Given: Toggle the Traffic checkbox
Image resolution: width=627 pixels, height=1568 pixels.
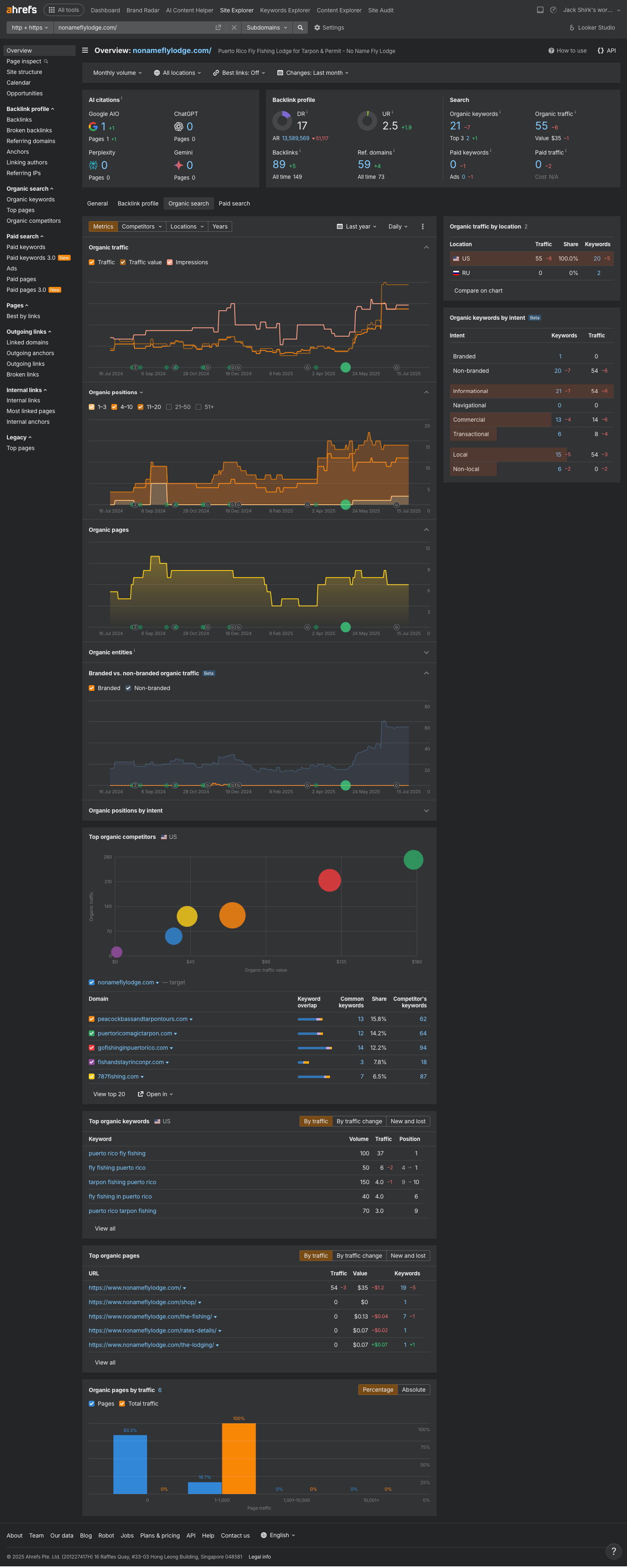Looking at the screenshot, I should [91, 262].
